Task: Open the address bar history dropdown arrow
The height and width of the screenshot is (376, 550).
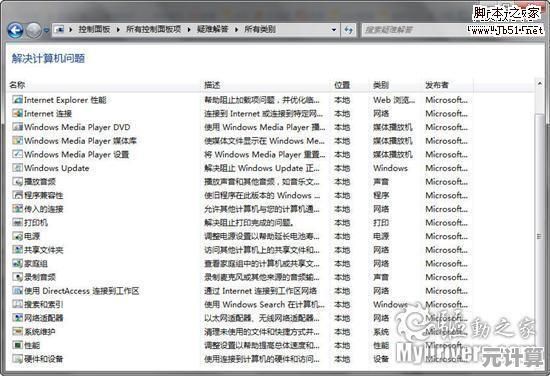Action: tap(334, 30)
